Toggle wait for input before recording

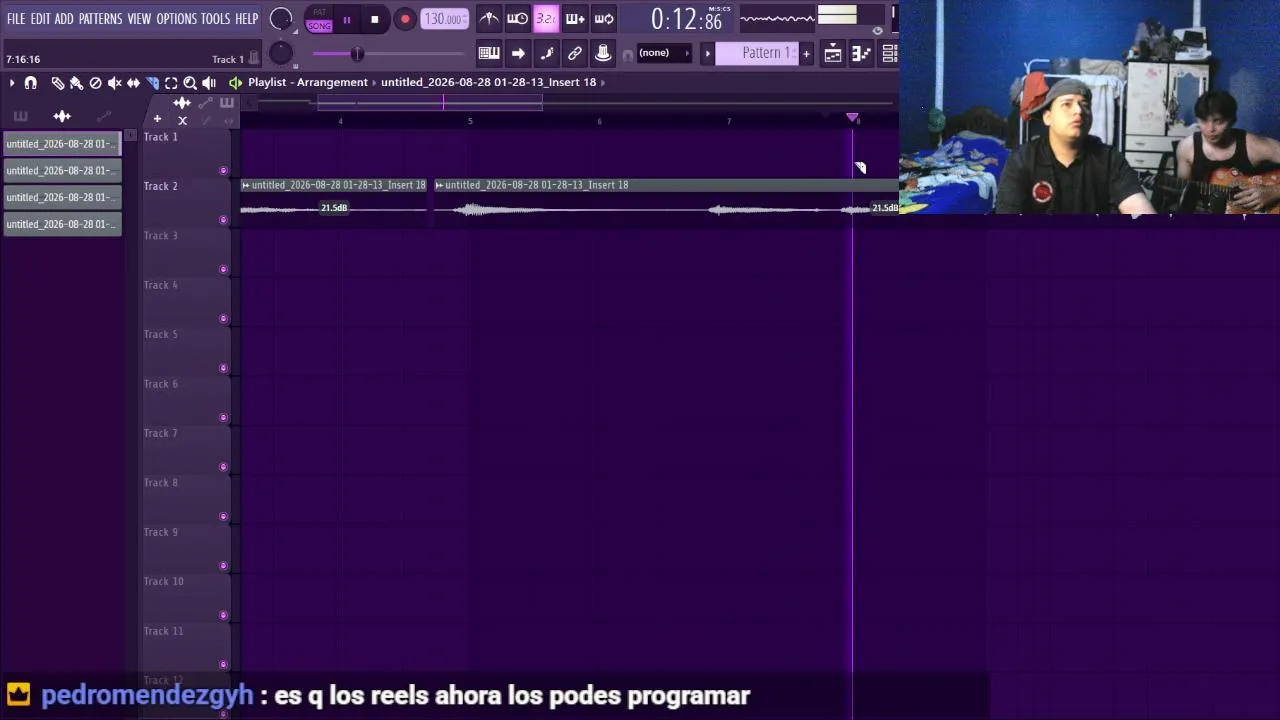[x=517, y=19]
